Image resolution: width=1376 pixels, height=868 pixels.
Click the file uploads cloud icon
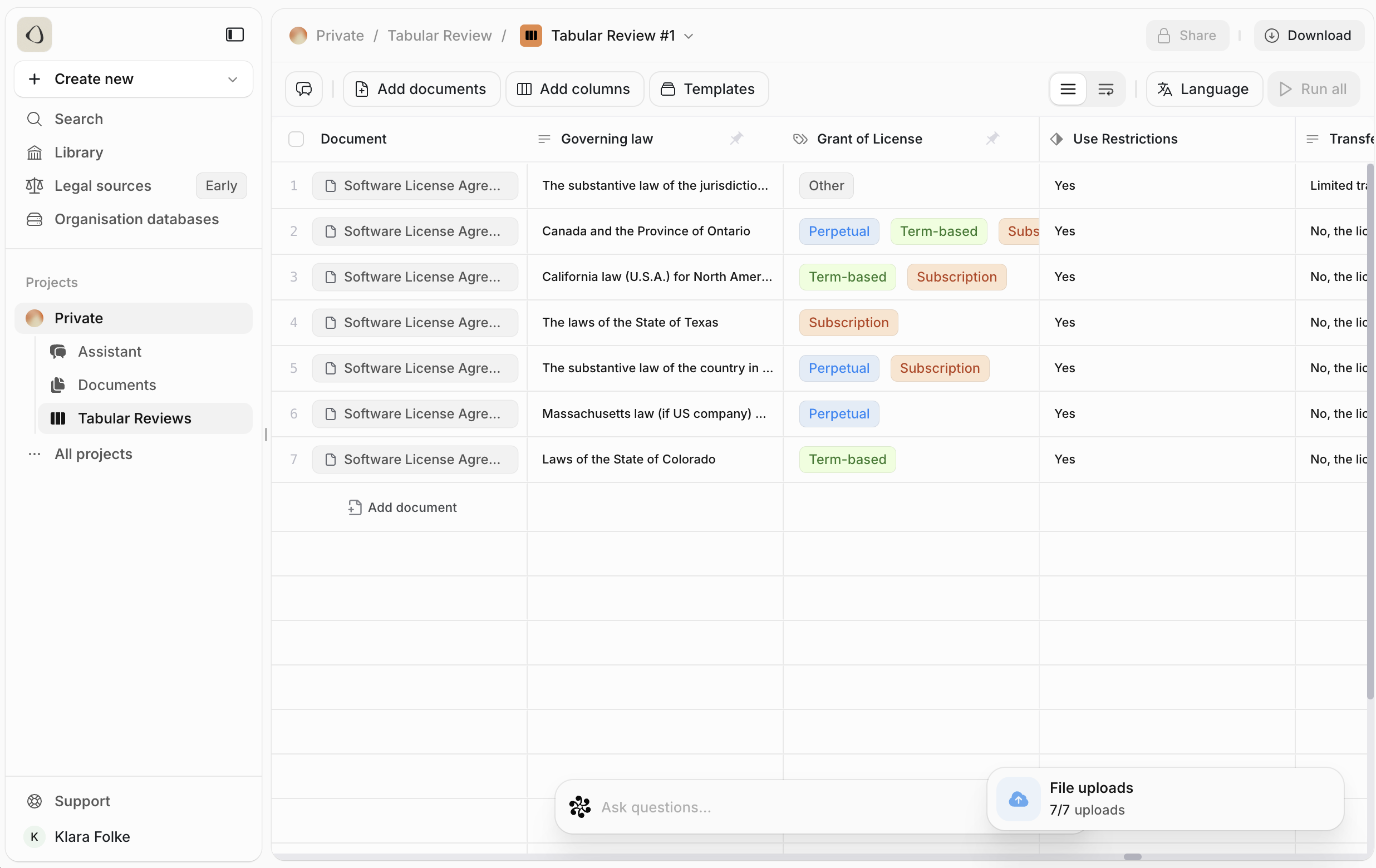coord(1018,798)
